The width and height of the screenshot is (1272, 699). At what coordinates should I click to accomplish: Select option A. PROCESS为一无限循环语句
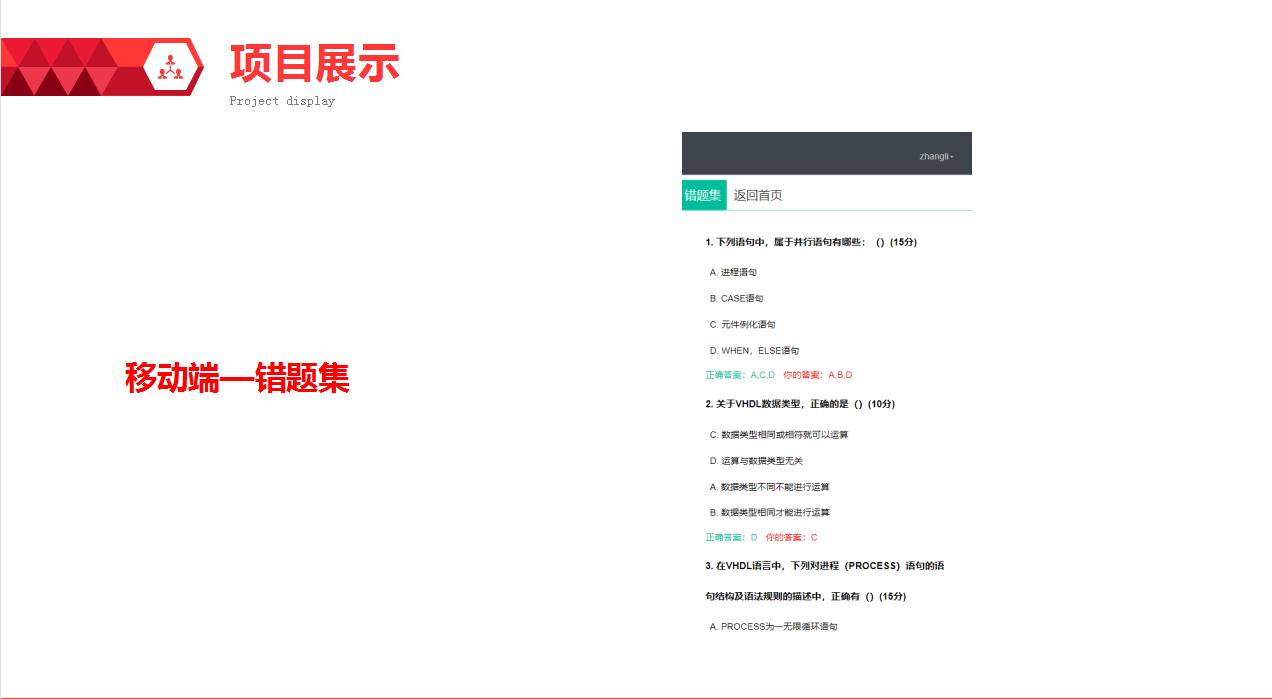click(773, 627)
